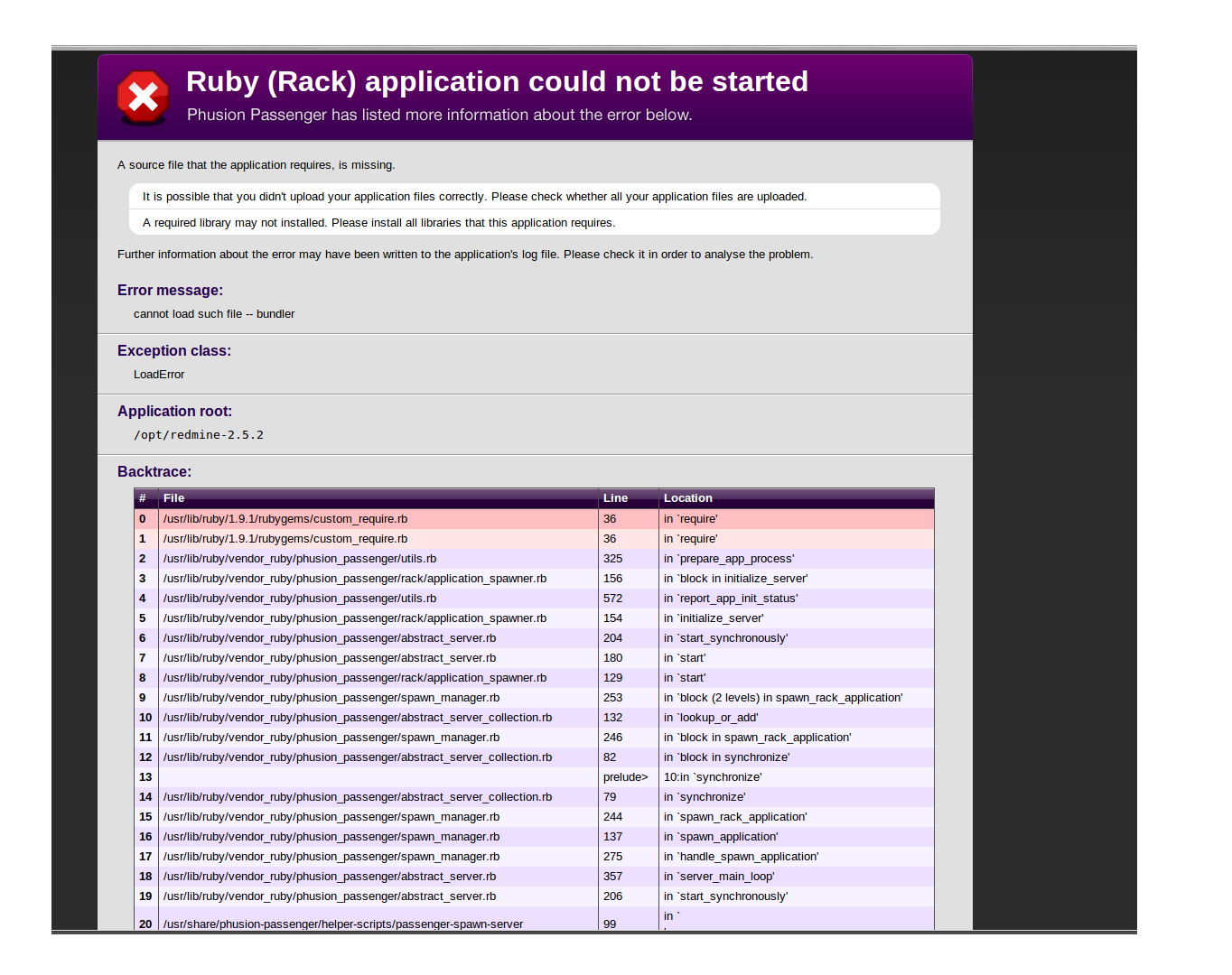
Task: Click "in `block in initialize_server'" location
Action: point(735,579)
